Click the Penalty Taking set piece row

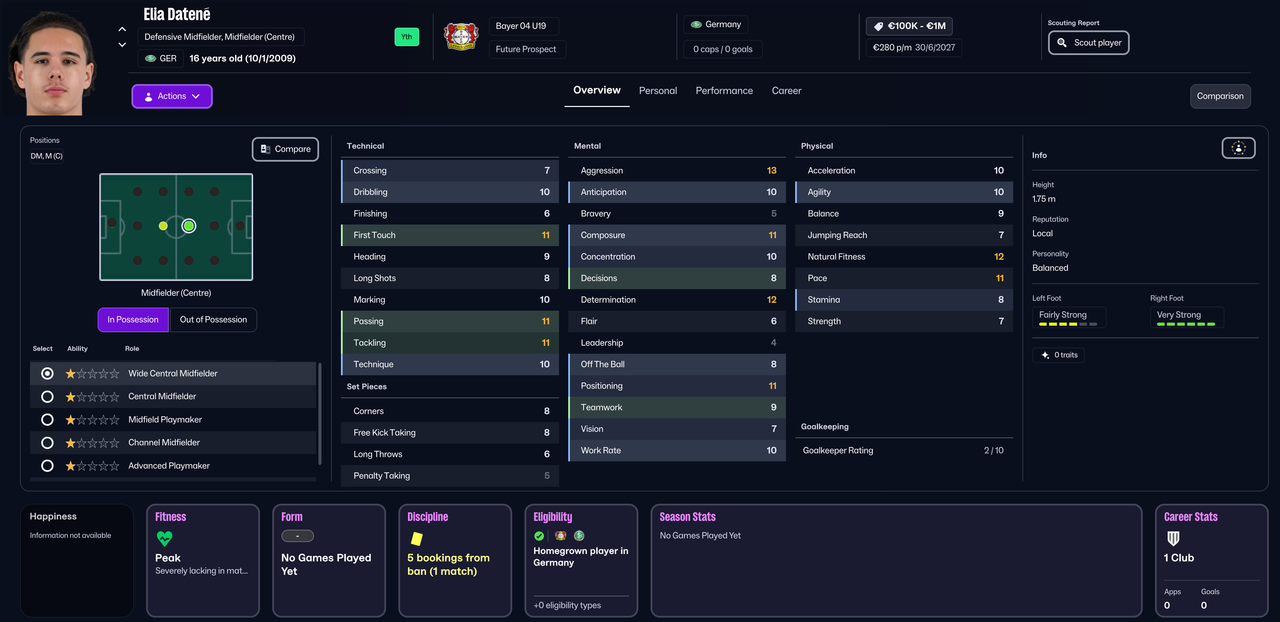click(450, 476)
